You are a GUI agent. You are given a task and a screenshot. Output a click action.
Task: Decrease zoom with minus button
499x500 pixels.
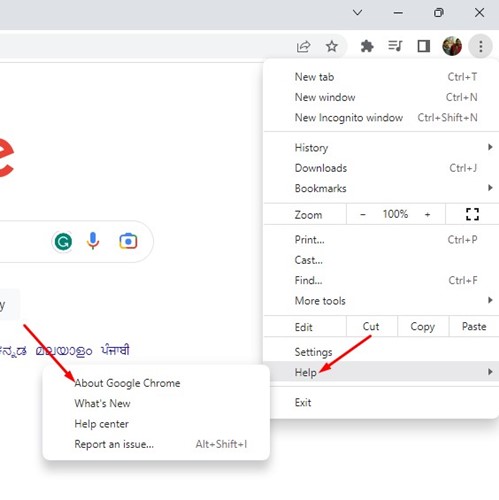(363, 214)
